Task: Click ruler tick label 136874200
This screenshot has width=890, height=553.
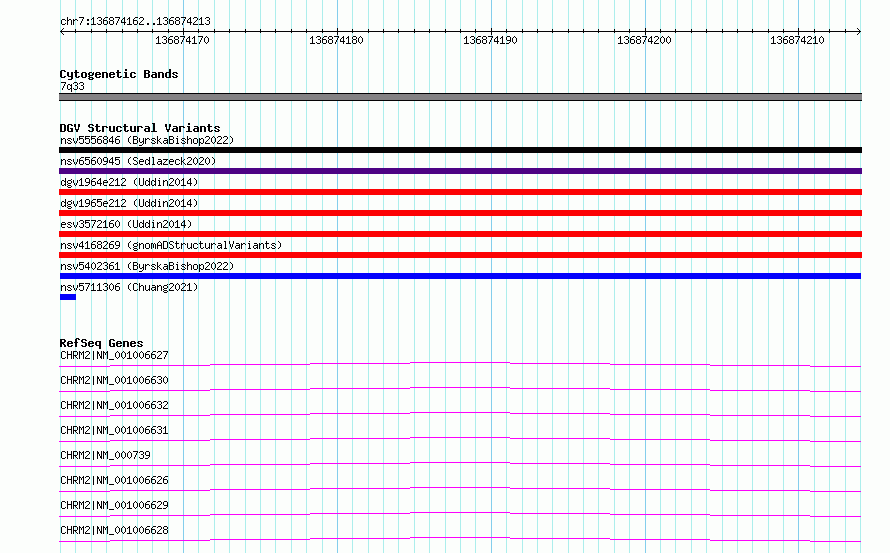Action: 644,40
